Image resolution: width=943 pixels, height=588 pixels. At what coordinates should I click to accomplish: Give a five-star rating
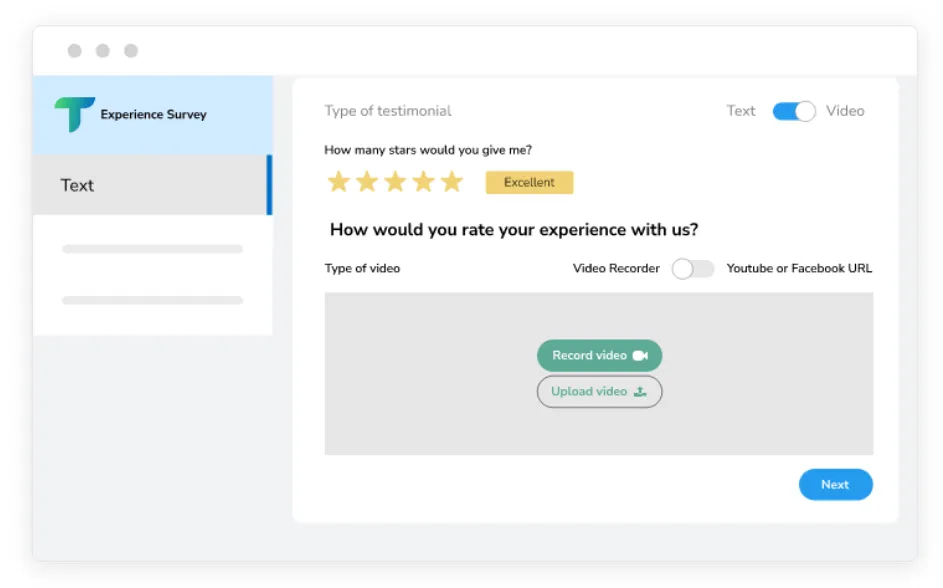452,182
